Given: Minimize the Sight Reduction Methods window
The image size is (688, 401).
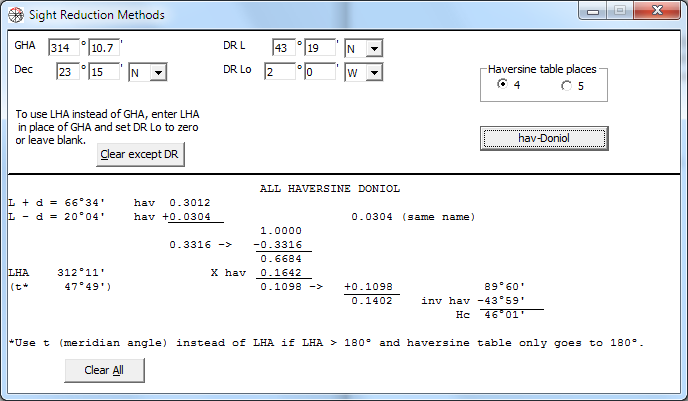Looking at the screenshot, I should [597, 12].
